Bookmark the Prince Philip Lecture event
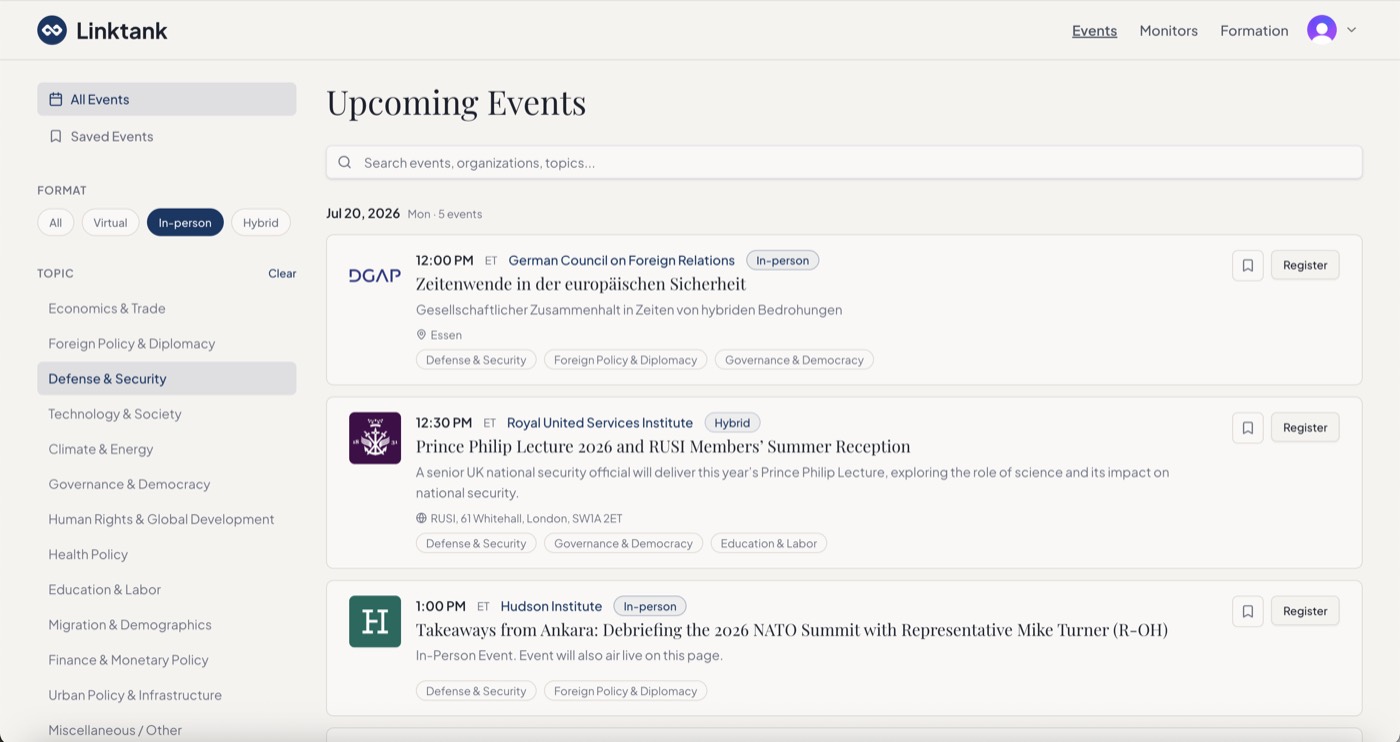 (1248, 427)
